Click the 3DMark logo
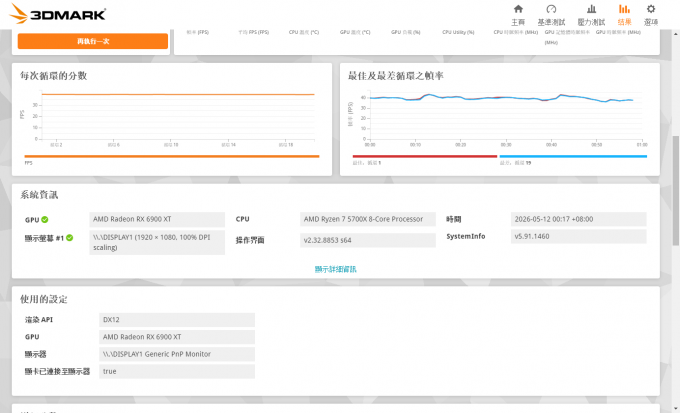680x413 pixels. coord(58,14)
